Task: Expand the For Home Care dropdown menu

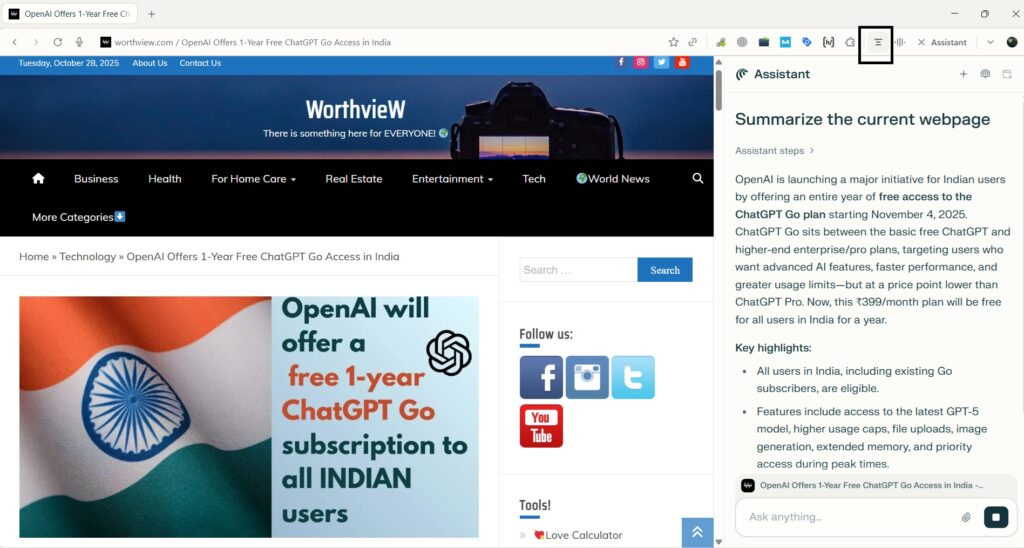Action: (x=253, y=178)
